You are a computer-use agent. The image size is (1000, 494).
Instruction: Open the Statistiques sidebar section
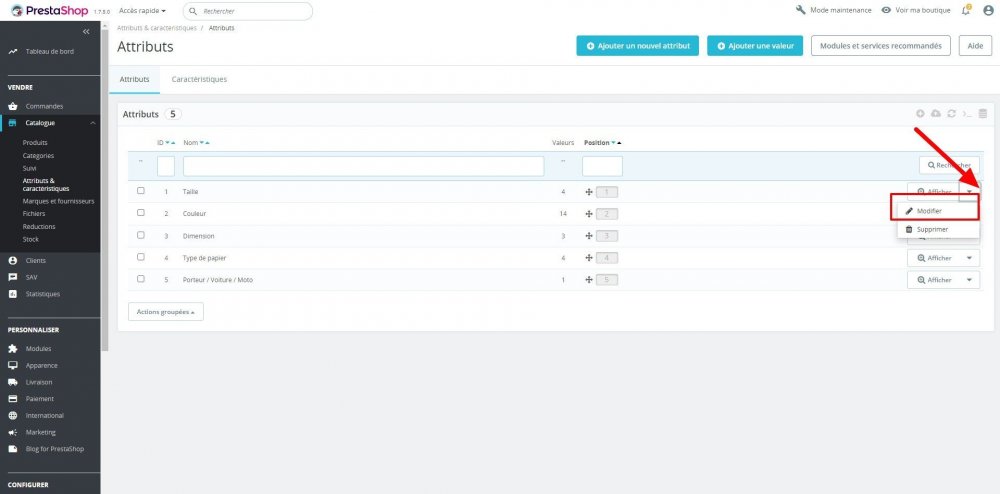(x=43, y=294)
